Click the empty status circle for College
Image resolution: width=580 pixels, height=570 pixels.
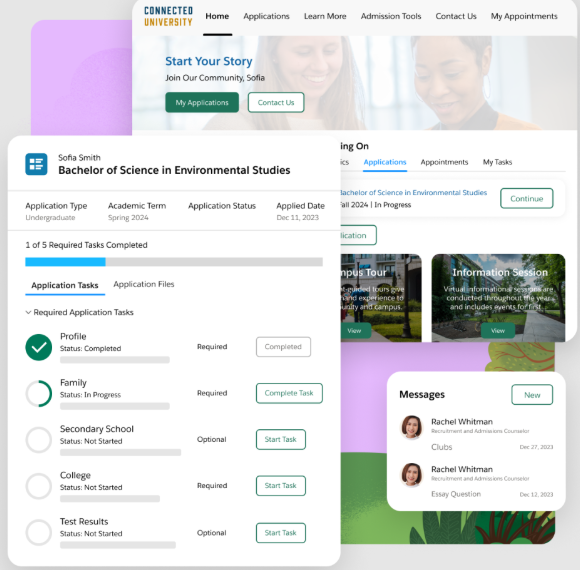click(38, 486)
